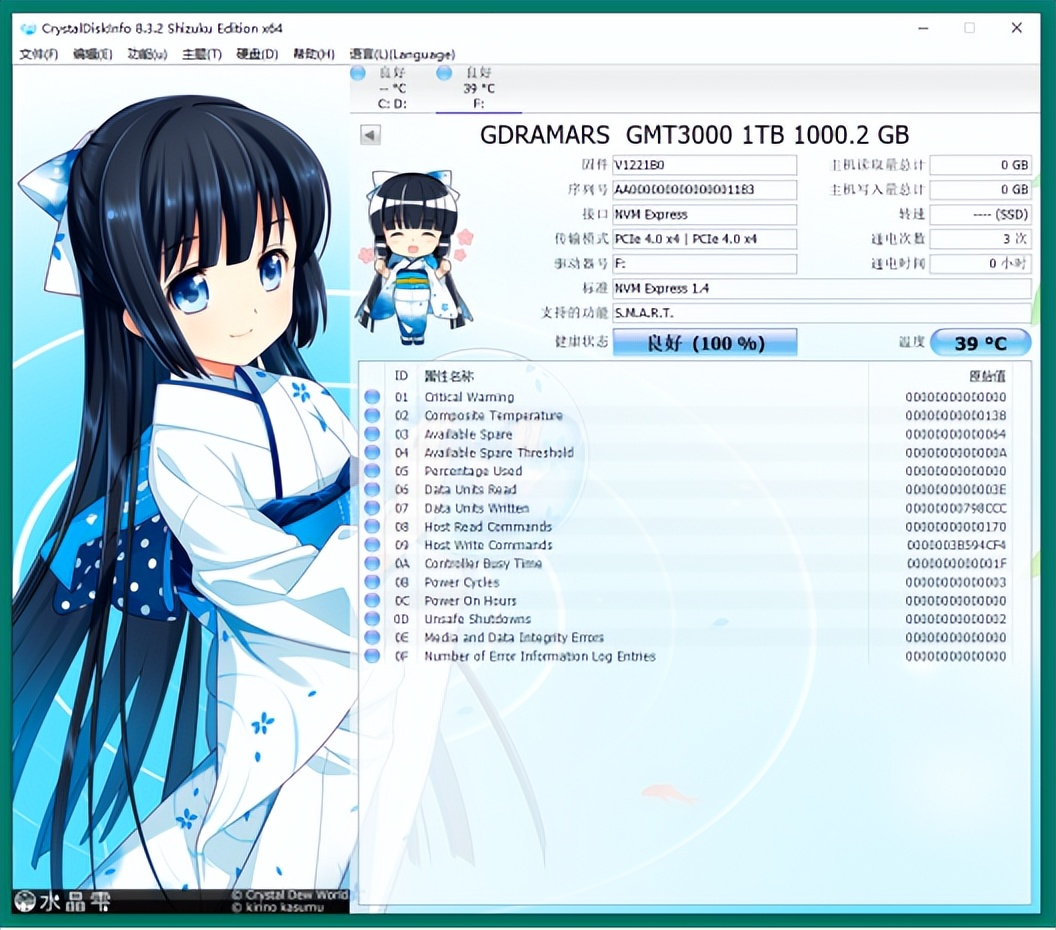Select the firmware field showing V1221B0
This screenshot has width=1056, height=930.
coord(704,164)
